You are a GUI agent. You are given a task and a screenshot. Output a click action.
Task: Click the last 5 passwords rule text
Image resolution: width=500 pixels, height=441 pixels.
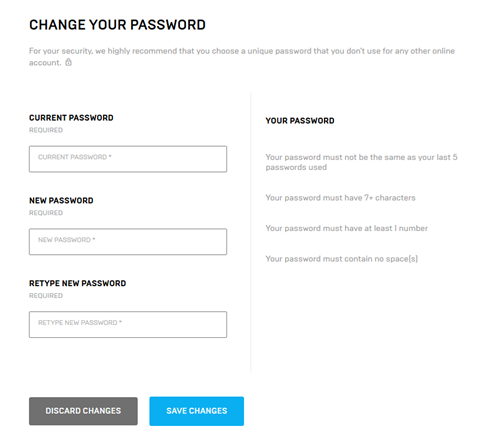[x=362, y=162]
